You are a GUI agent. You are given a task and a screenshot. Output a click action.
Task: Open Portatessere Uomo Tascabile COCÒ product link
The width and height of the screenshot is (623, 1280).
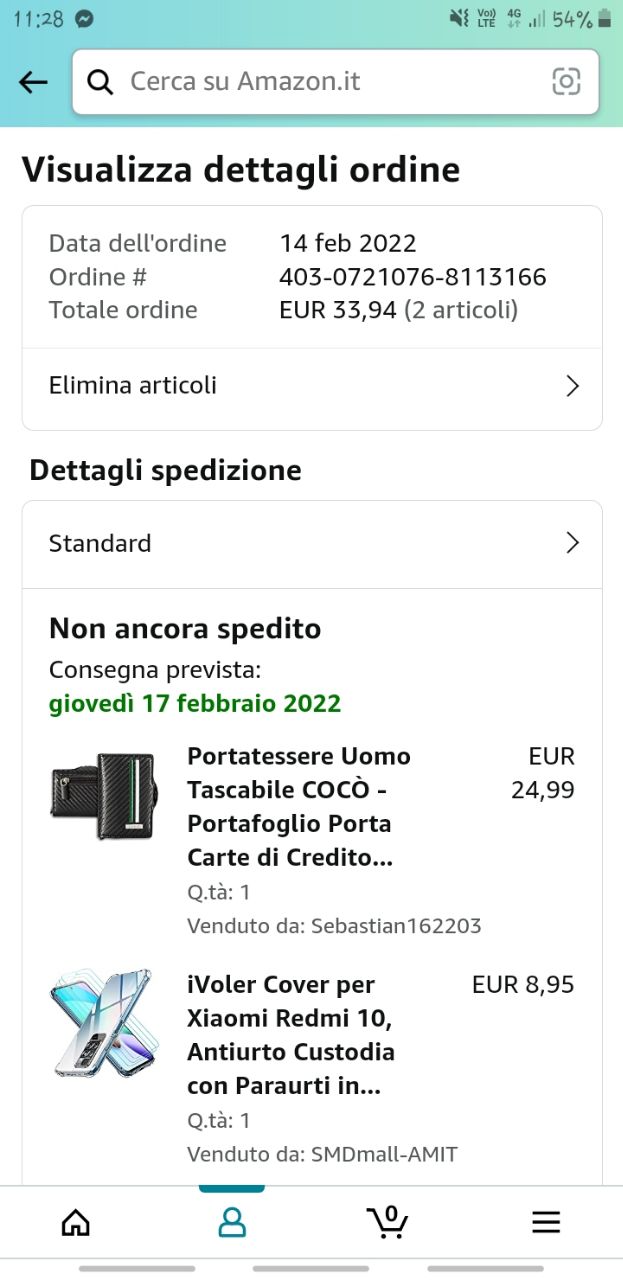pos(299,807)
